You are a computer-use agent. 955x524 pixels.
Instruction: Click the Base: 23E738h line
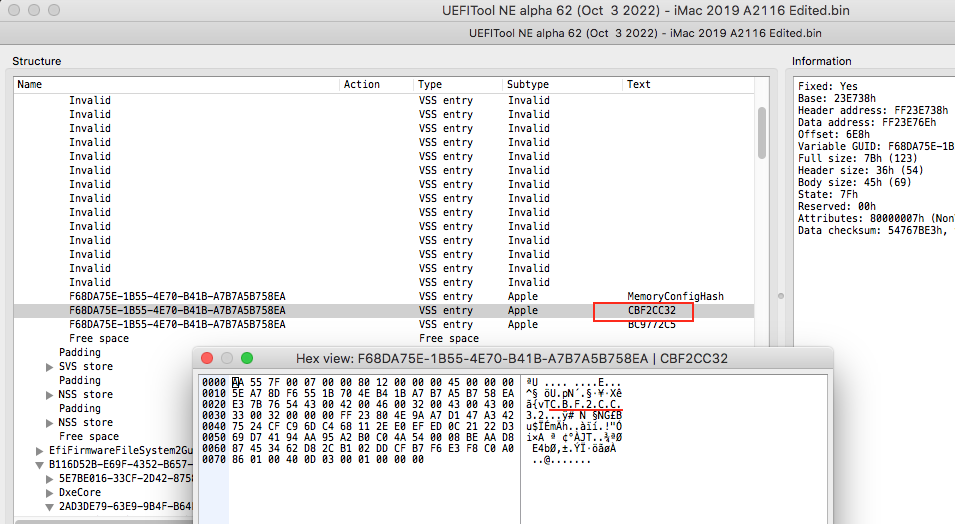(x=837, y=98)
